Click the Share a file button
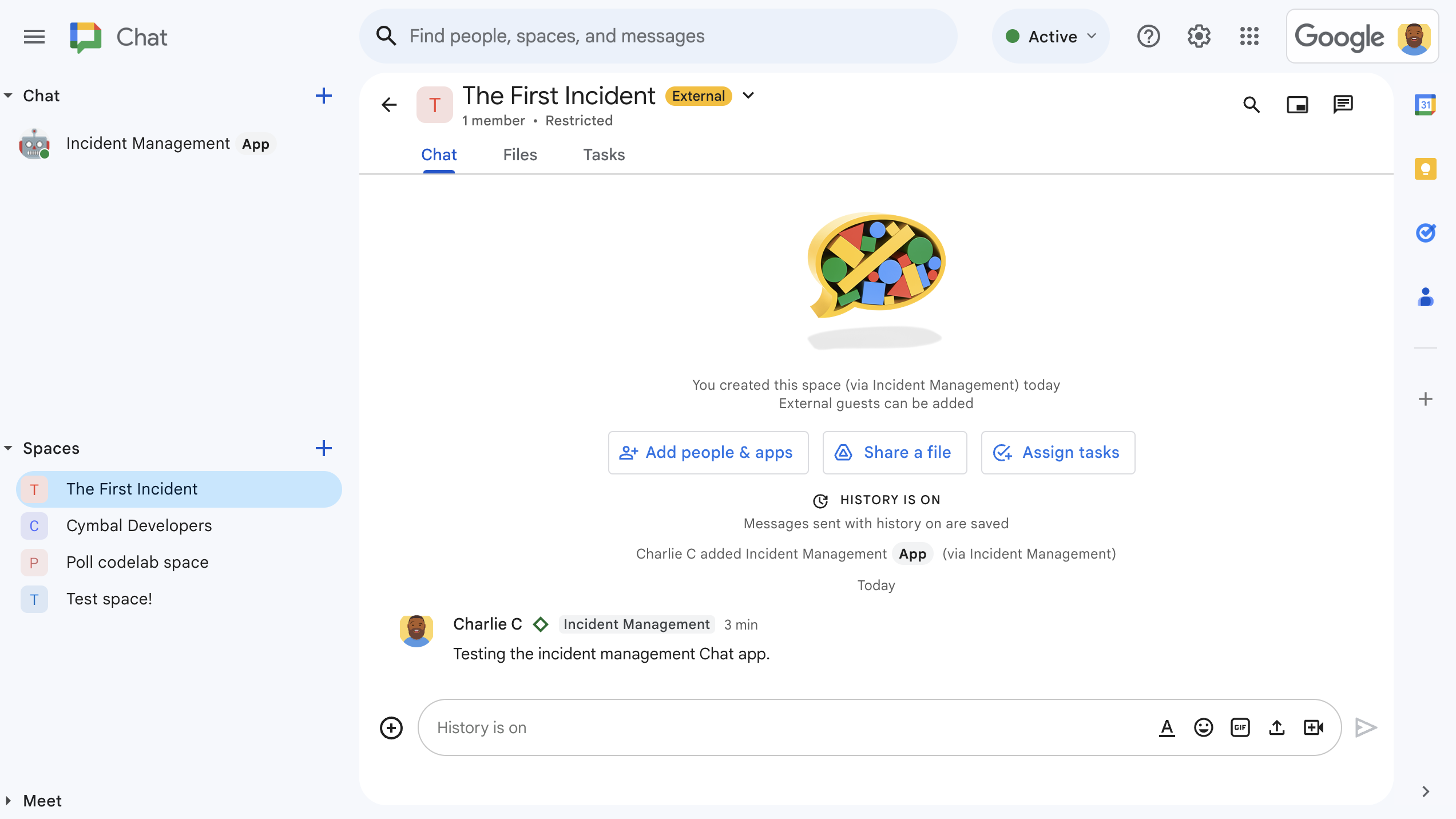Screen dimensions: 1456x819 coord(894,452)
